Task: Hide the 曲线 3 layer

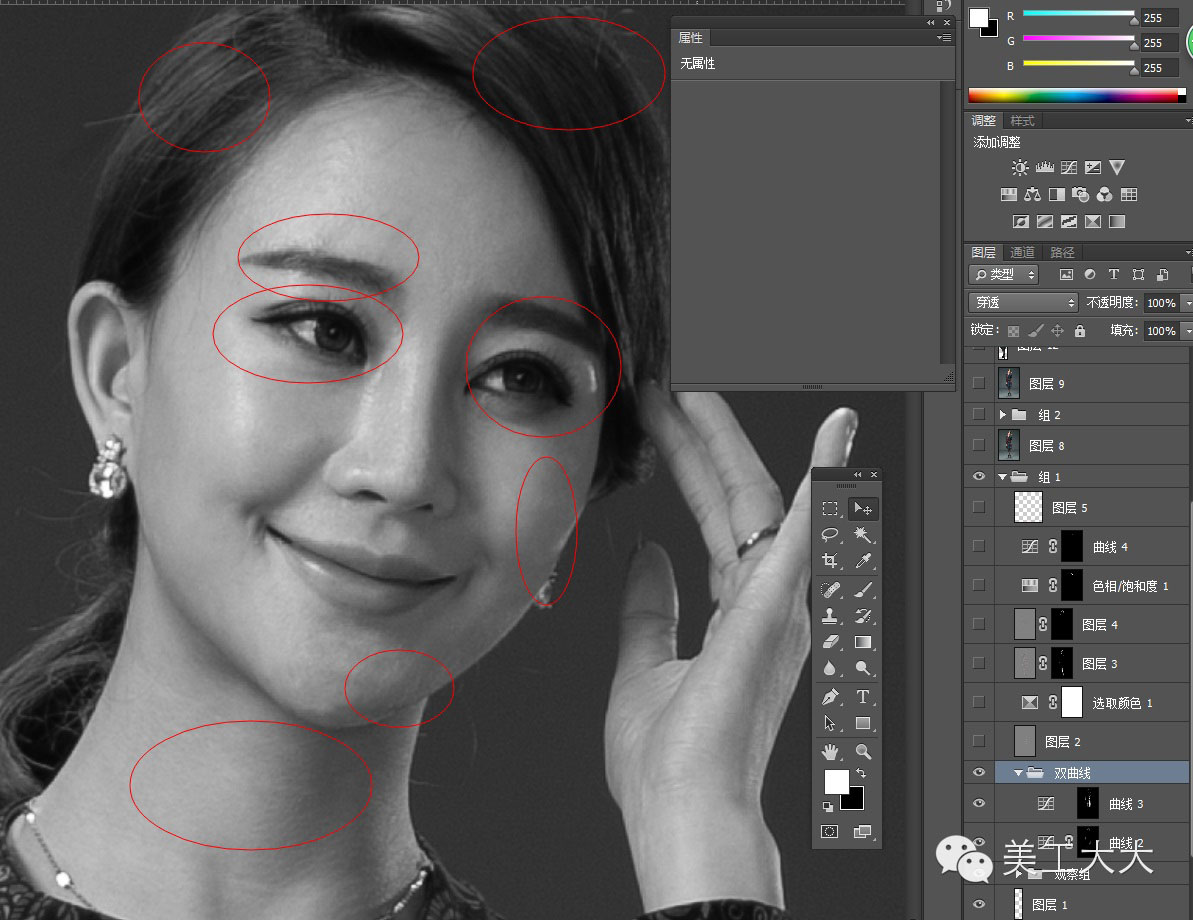Action: (979, 804)
